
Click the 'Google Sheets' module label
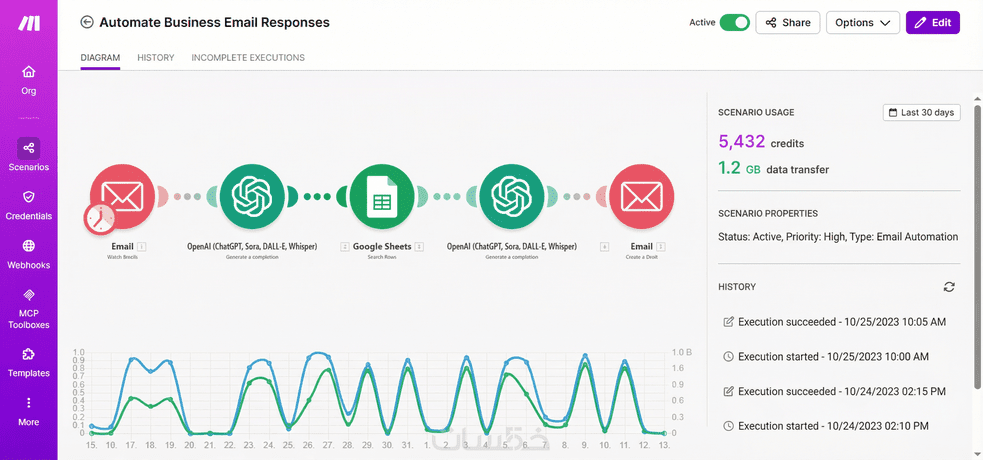click(382, 246)
